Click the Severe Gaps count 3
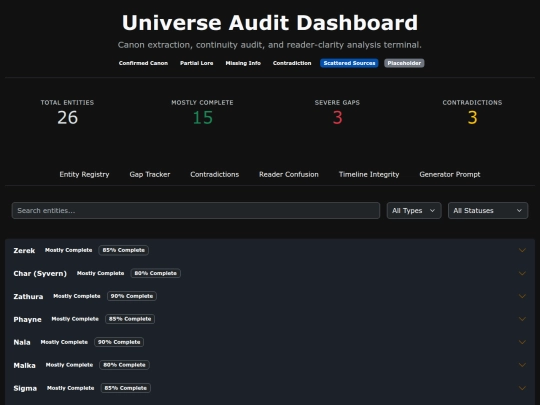This screenshot has width=540, height=405. 338,117
